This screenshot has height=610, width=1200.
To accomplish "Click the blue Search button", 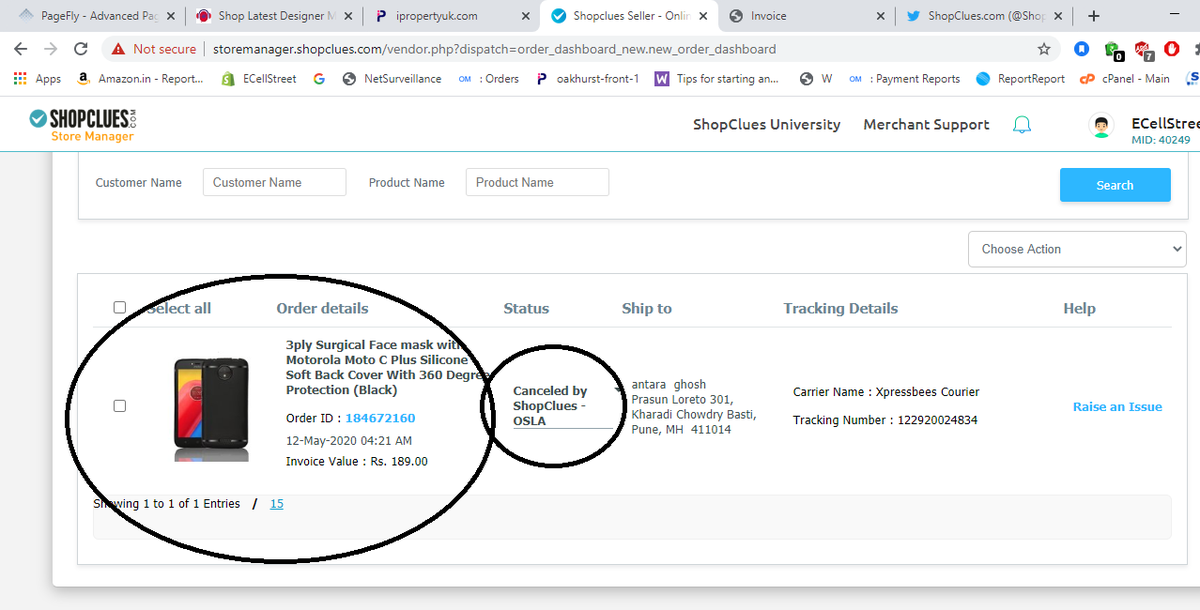I will [x=1115, y=185].
